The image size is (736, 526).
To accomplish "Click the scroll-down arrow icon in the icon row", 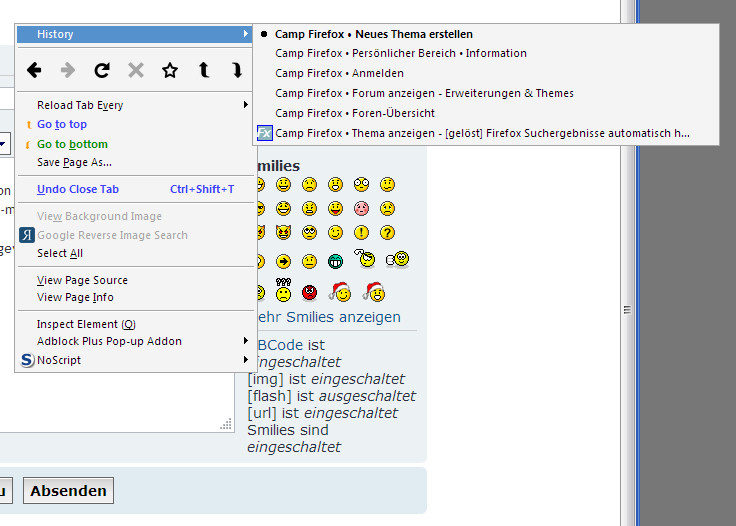I will coord(237,70).
